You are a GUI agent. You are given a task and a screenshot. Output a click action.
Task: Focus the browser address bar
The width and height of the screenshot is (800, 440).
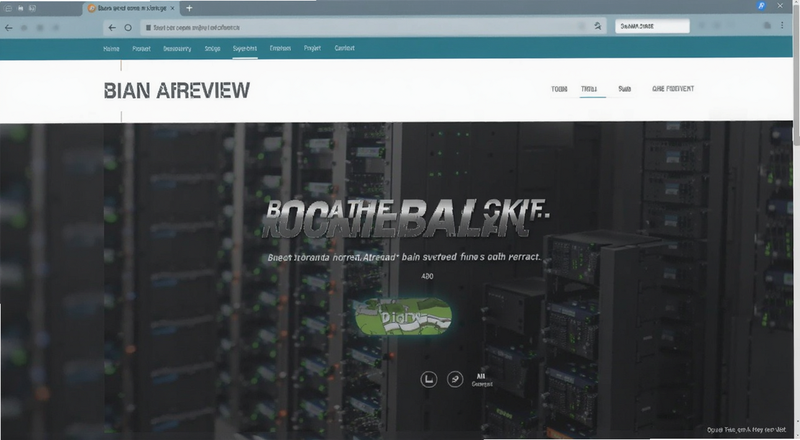click(373, 28)
